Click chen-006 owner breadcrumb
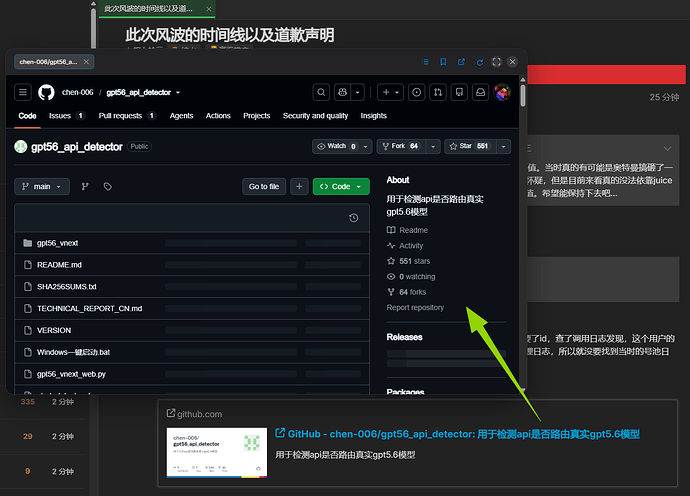The height and width of the screenshot is (496, 690). point(77,92)
